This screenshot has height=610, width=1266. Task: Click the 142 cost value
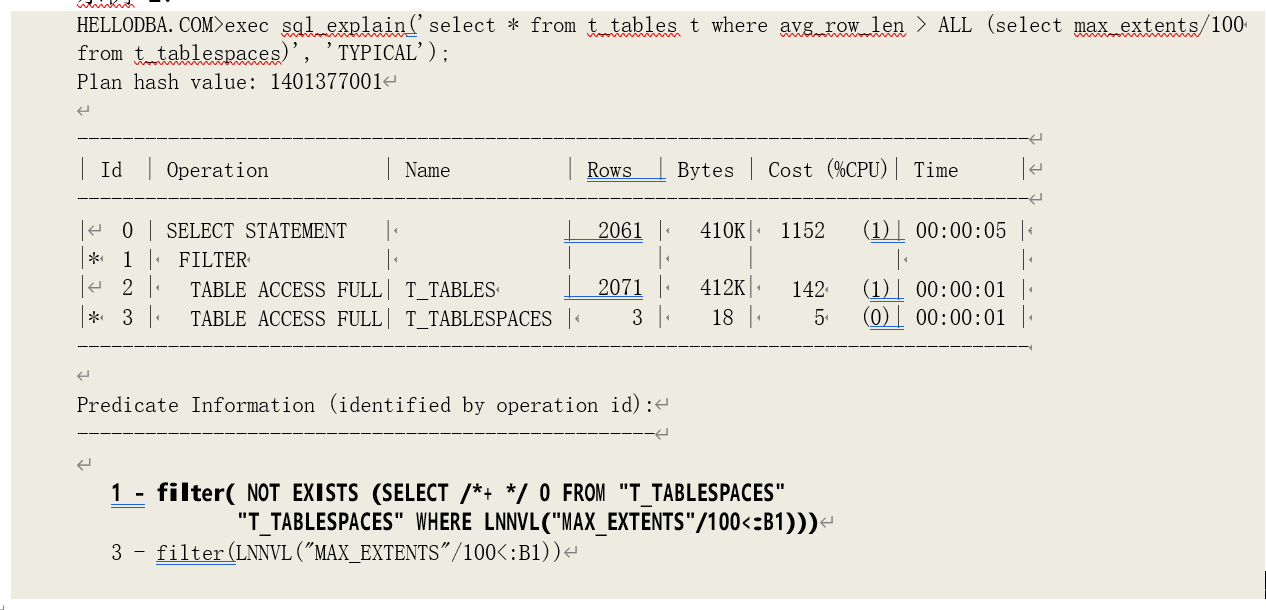tap(809, 290)
